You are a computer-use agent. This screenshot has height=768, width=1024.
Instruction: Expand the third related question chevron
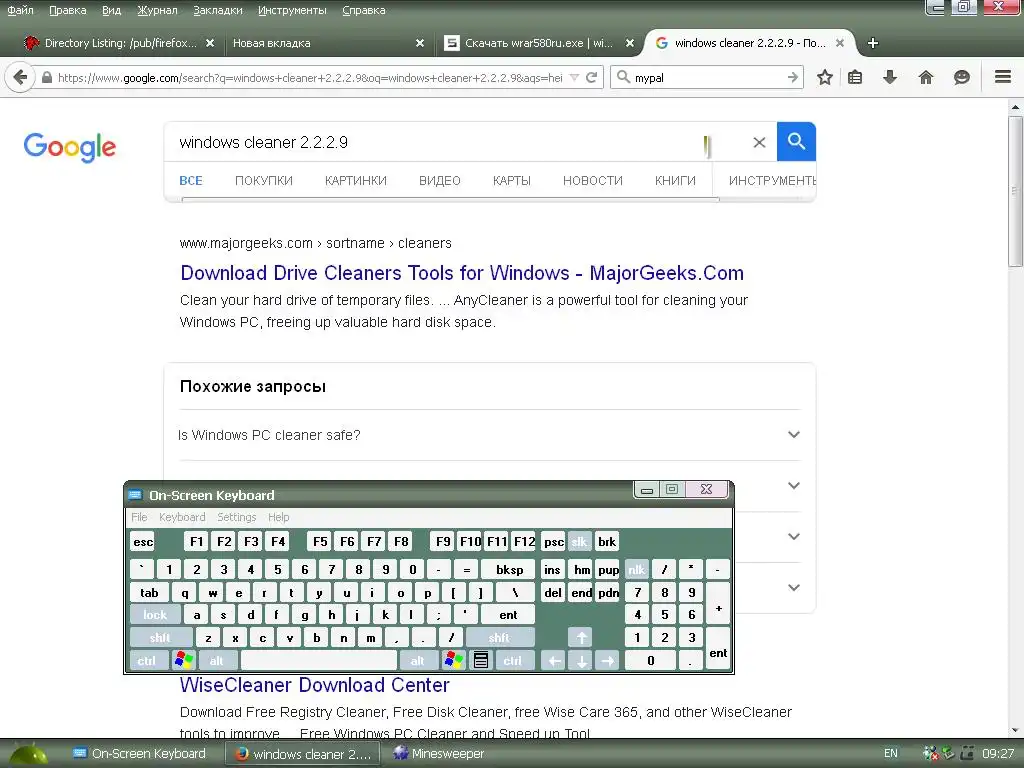click(x=793, y=536)
